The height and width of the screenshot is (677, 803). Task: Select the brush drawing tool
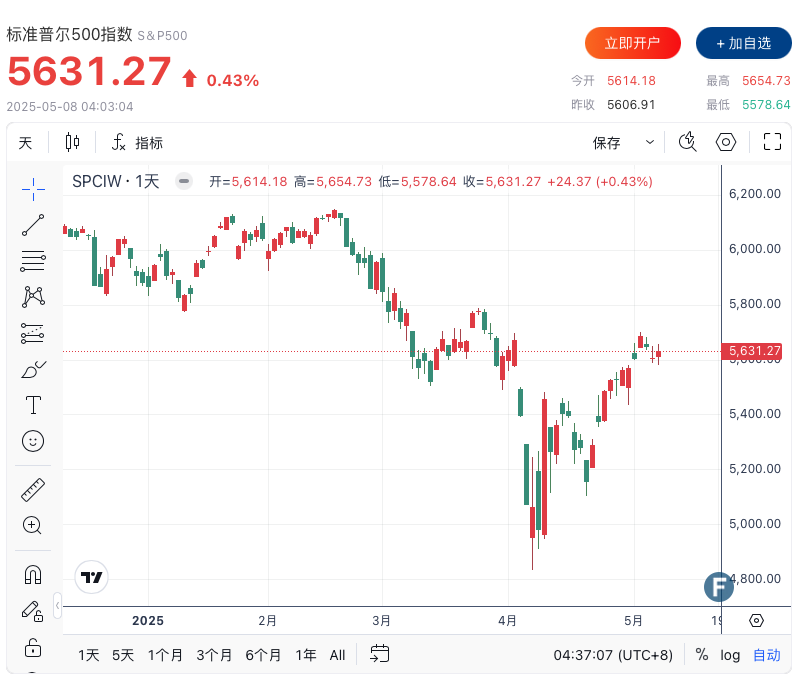(33, 369)
